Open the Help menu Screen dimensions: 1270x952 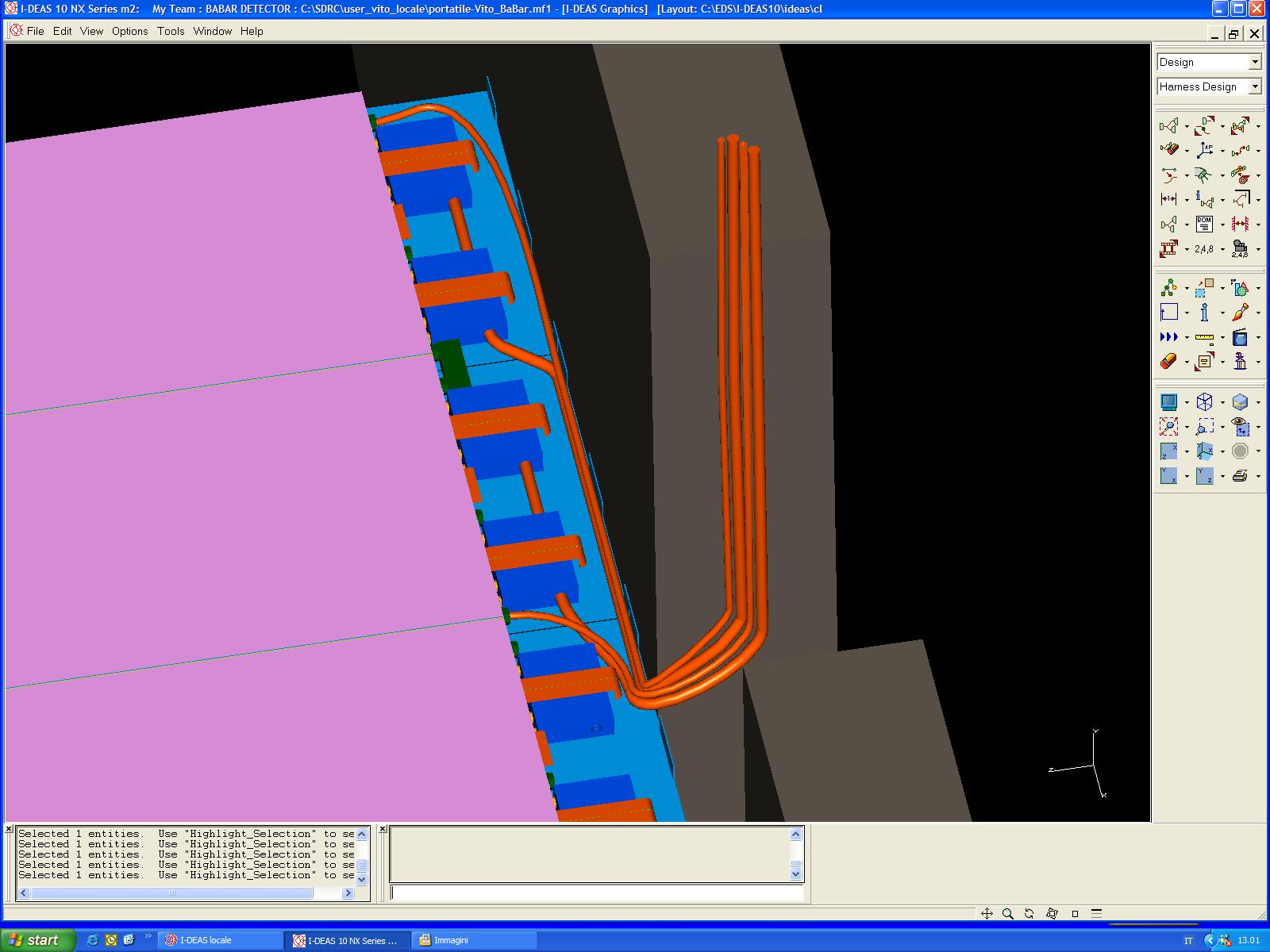point(252,31)
